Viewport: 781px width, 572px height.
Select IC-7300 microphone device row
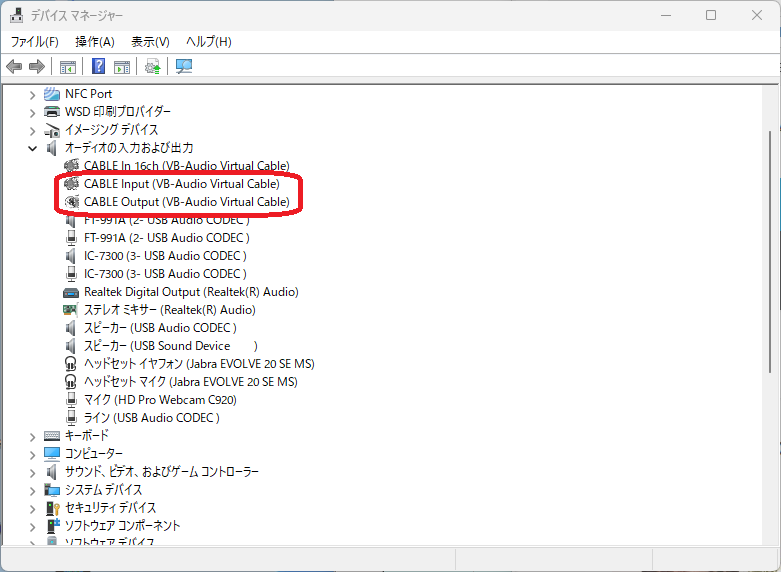coord(165,274)
